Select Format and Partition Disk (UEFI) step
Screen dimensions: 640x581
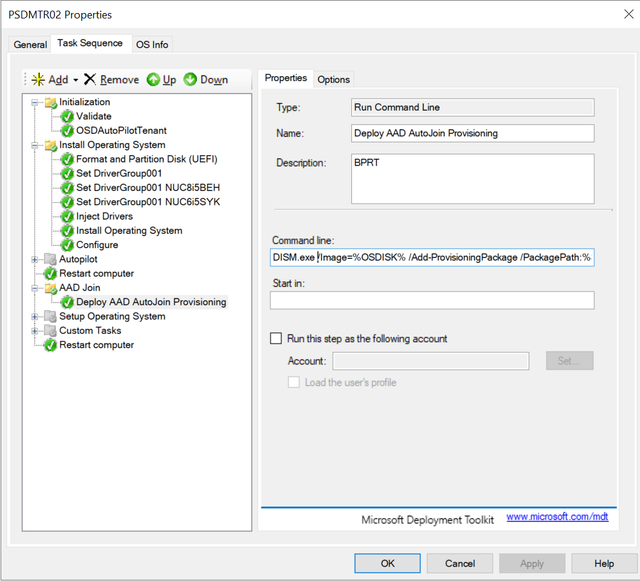tap(147, 159)
